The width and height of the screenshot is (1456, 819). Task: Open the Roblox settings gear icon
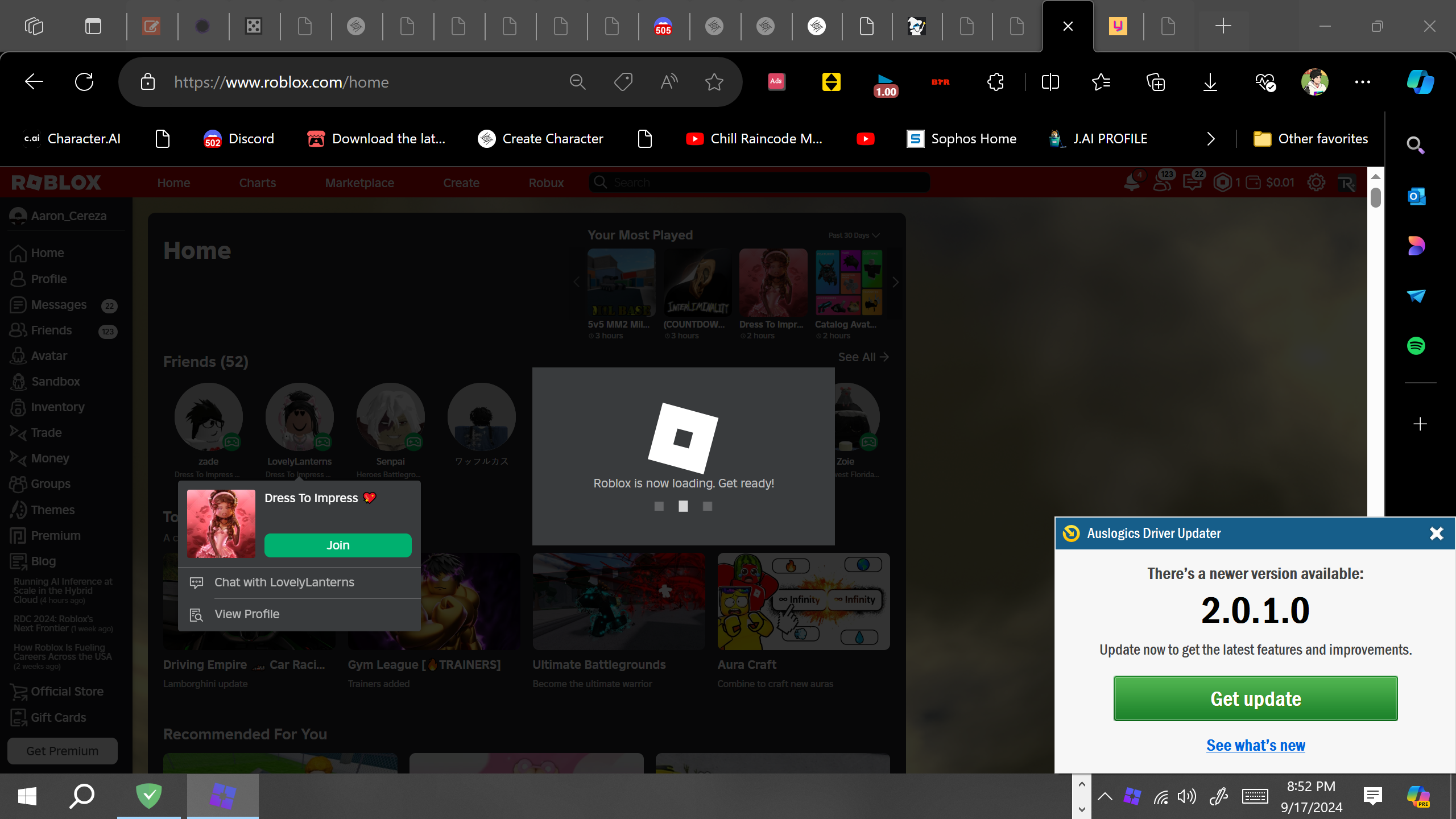coord(1316,183)
